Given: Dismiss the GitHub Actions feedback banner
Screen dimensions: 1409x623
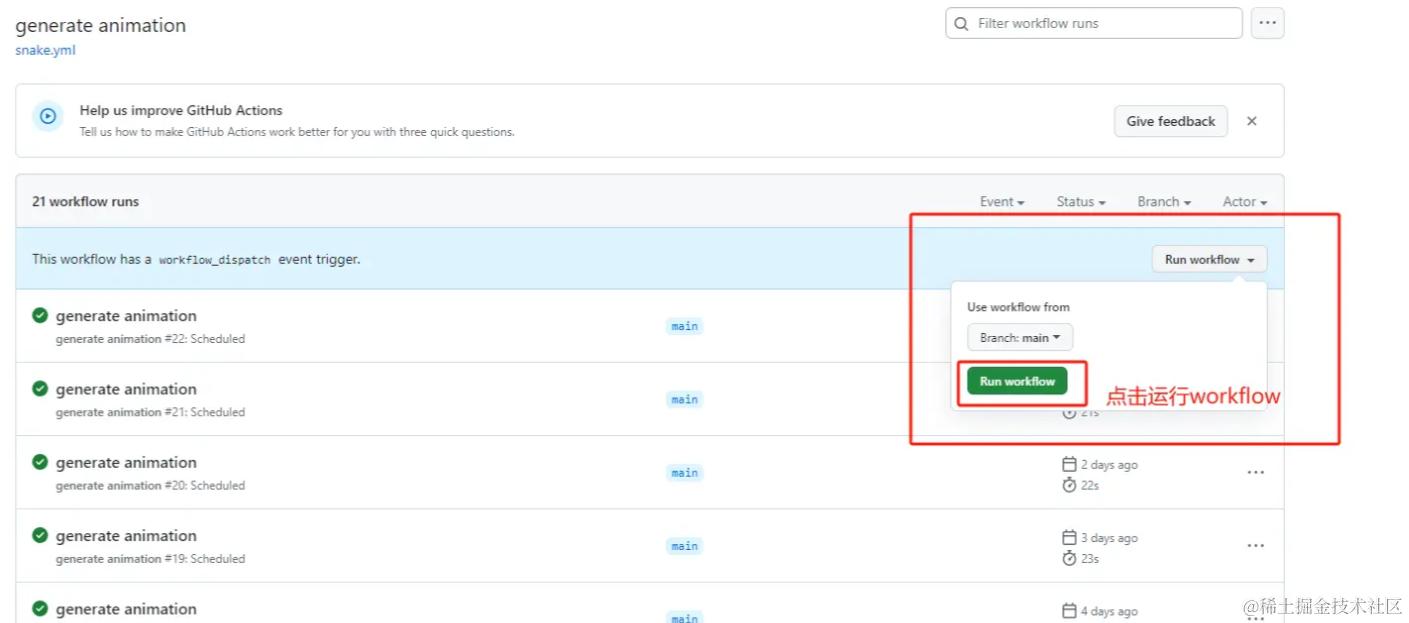Looking at the screenshot, I should [x=1251, y=121].
